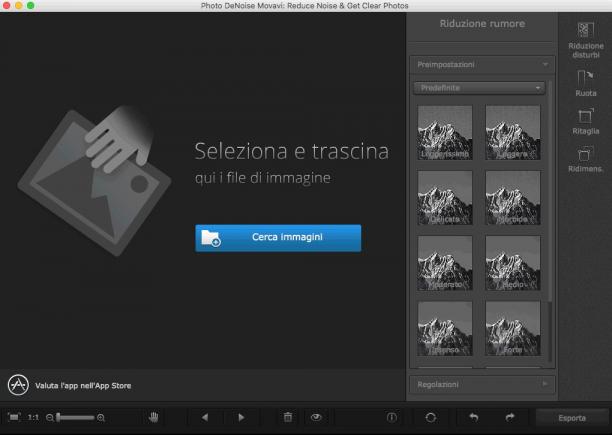
Task: Choose the Intenso preset thumbnail
Action: (445, 328)
